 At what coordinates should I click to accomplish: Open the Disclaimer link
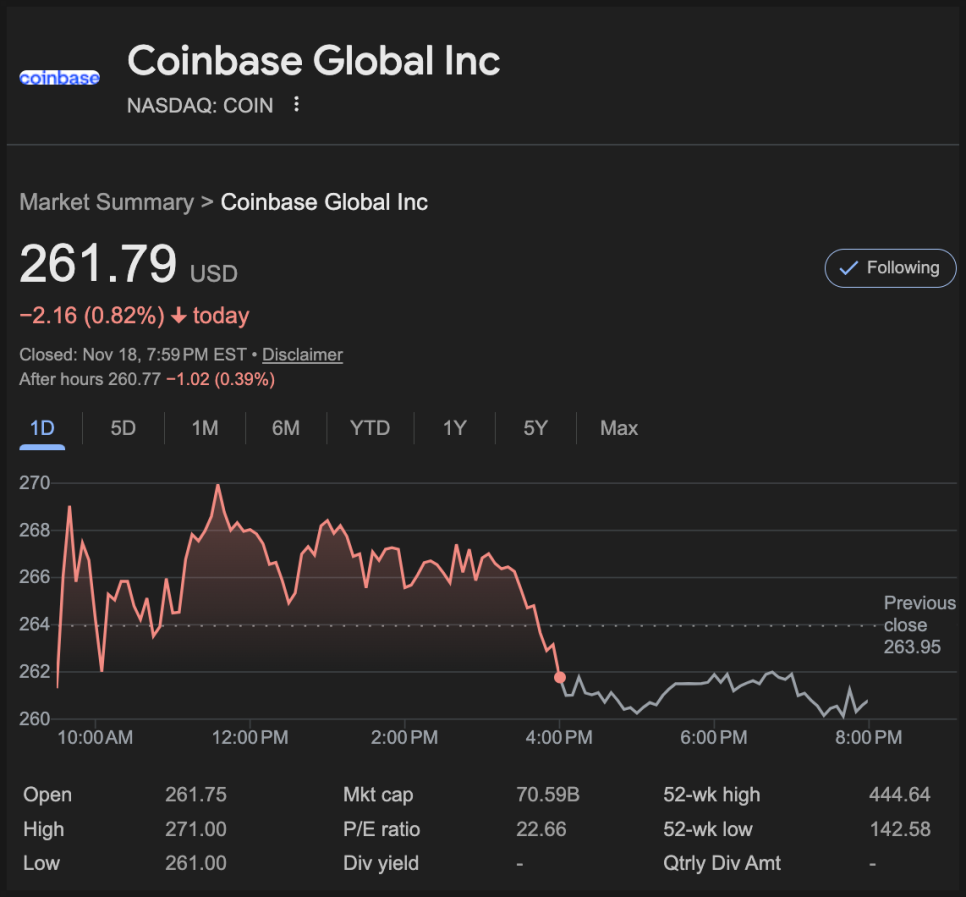tap(302, 355)
